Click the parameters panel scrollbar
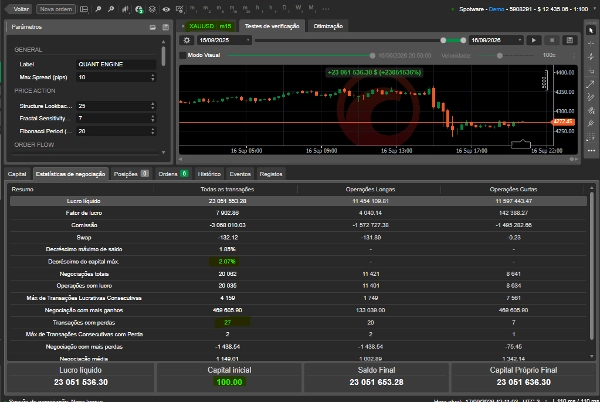 click(x=163, y=56)
